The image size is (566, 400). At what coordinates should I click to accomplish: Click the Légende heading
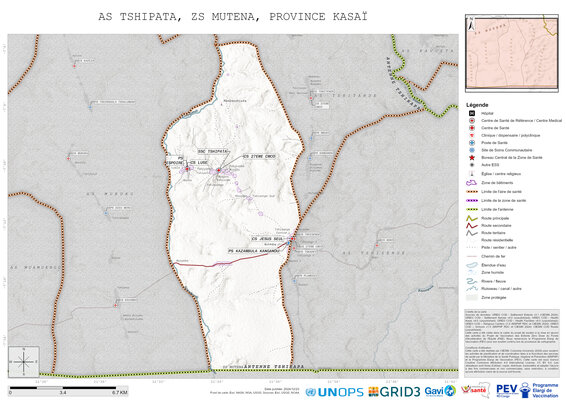point(477,105)
